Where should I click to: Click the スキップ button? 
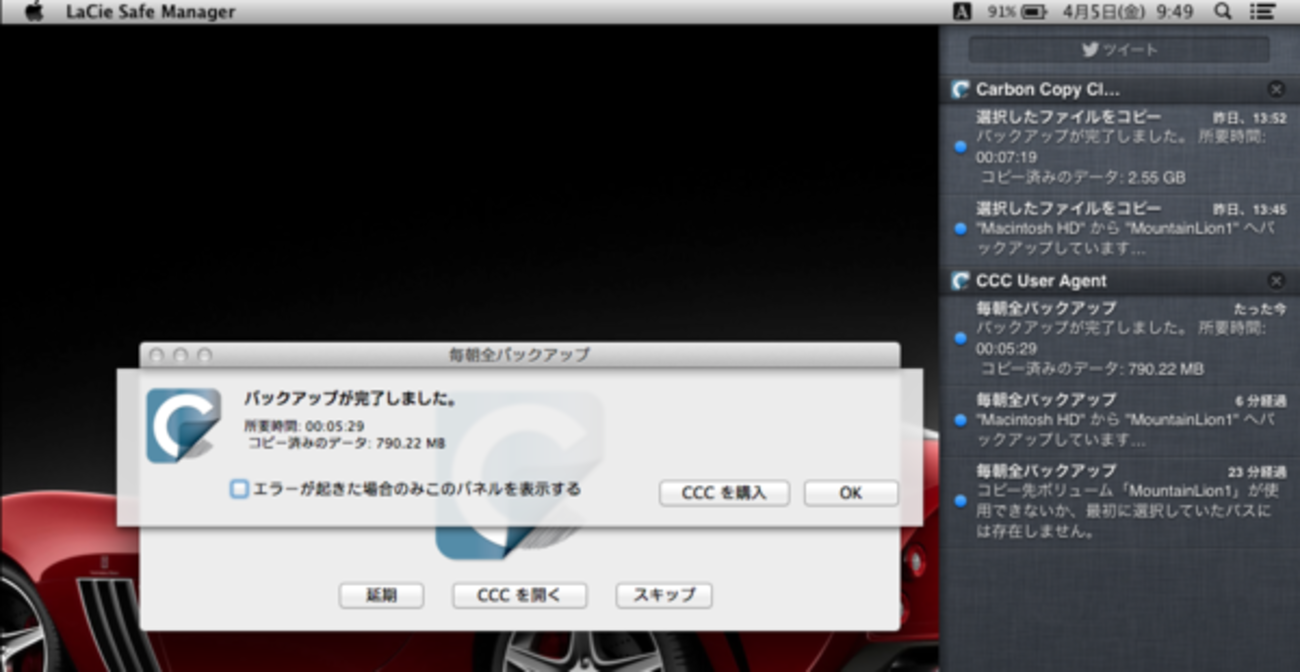[664, 595]
